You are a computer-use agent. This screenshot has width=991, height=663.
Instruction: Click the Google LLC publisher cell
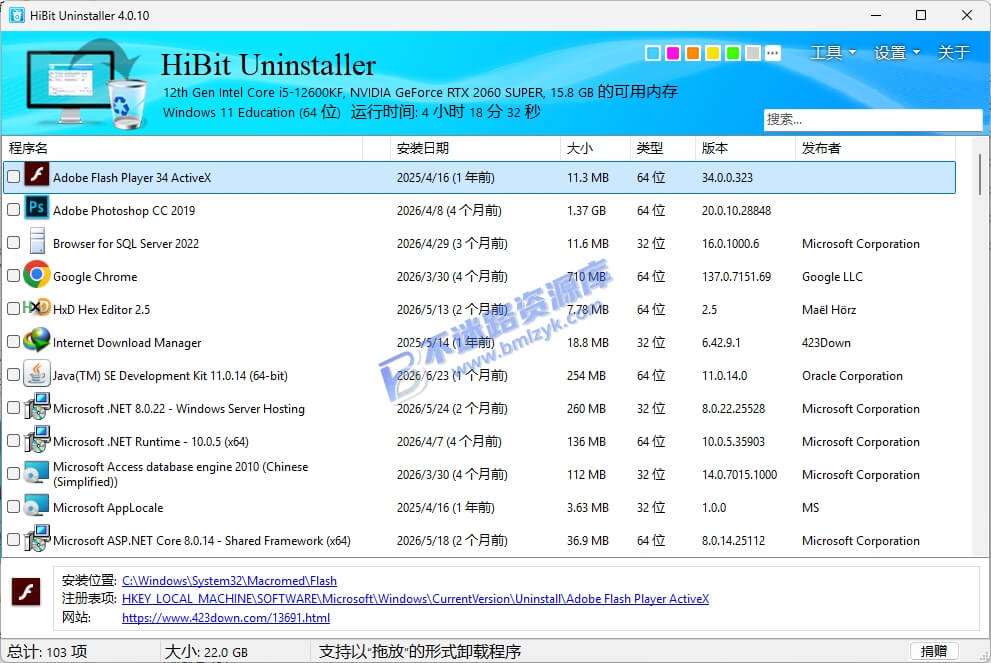tap(832, 277)
